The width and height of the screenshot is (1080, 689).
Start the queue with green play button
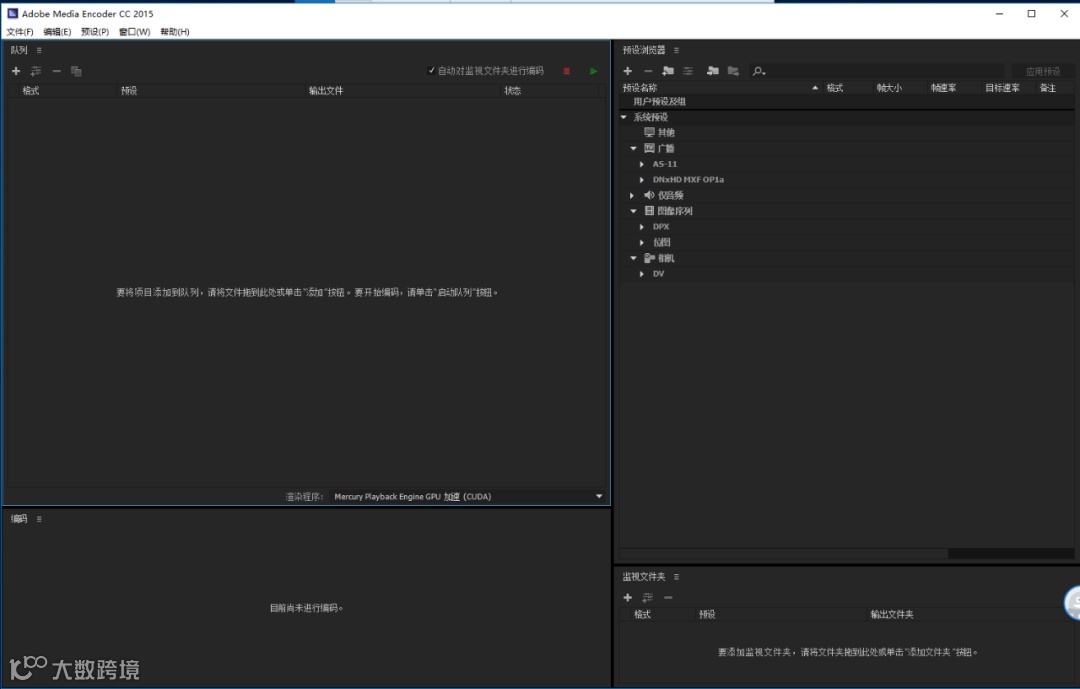[x=594, y=71]
